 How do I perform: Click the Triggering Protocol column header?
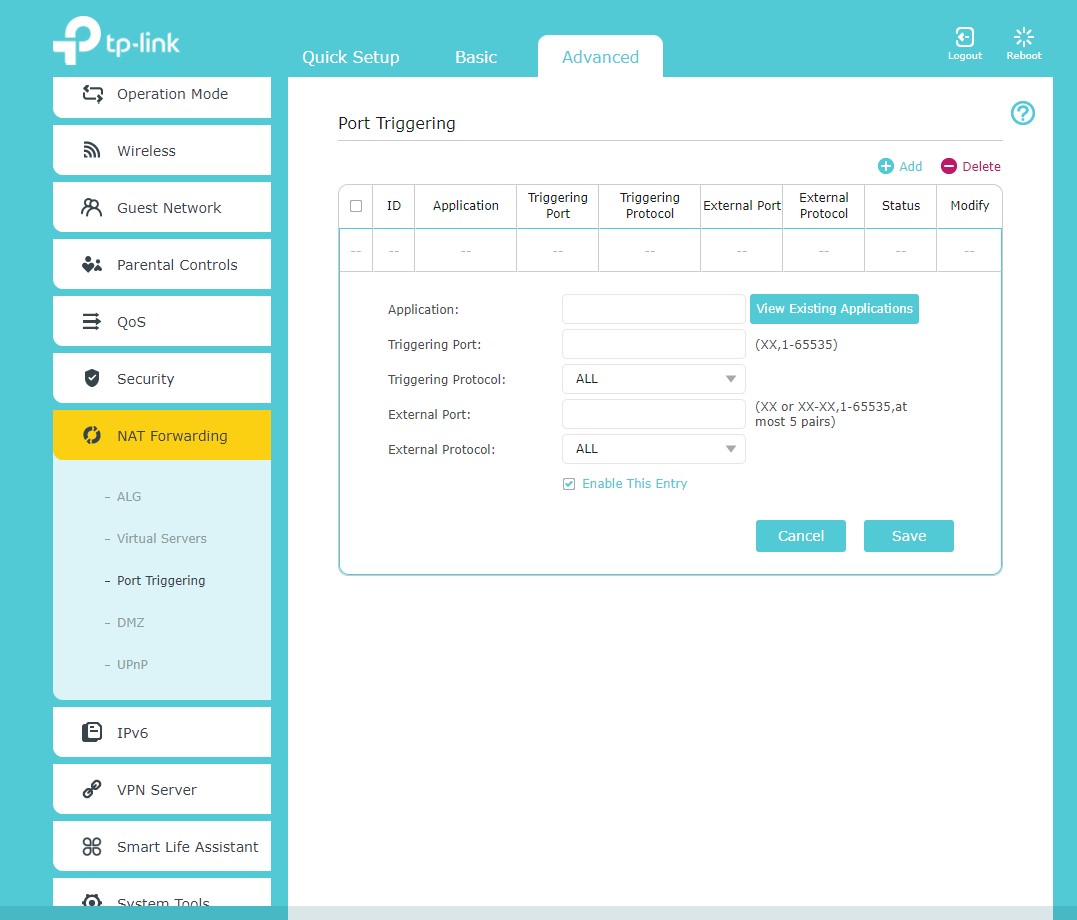point(649,205)
